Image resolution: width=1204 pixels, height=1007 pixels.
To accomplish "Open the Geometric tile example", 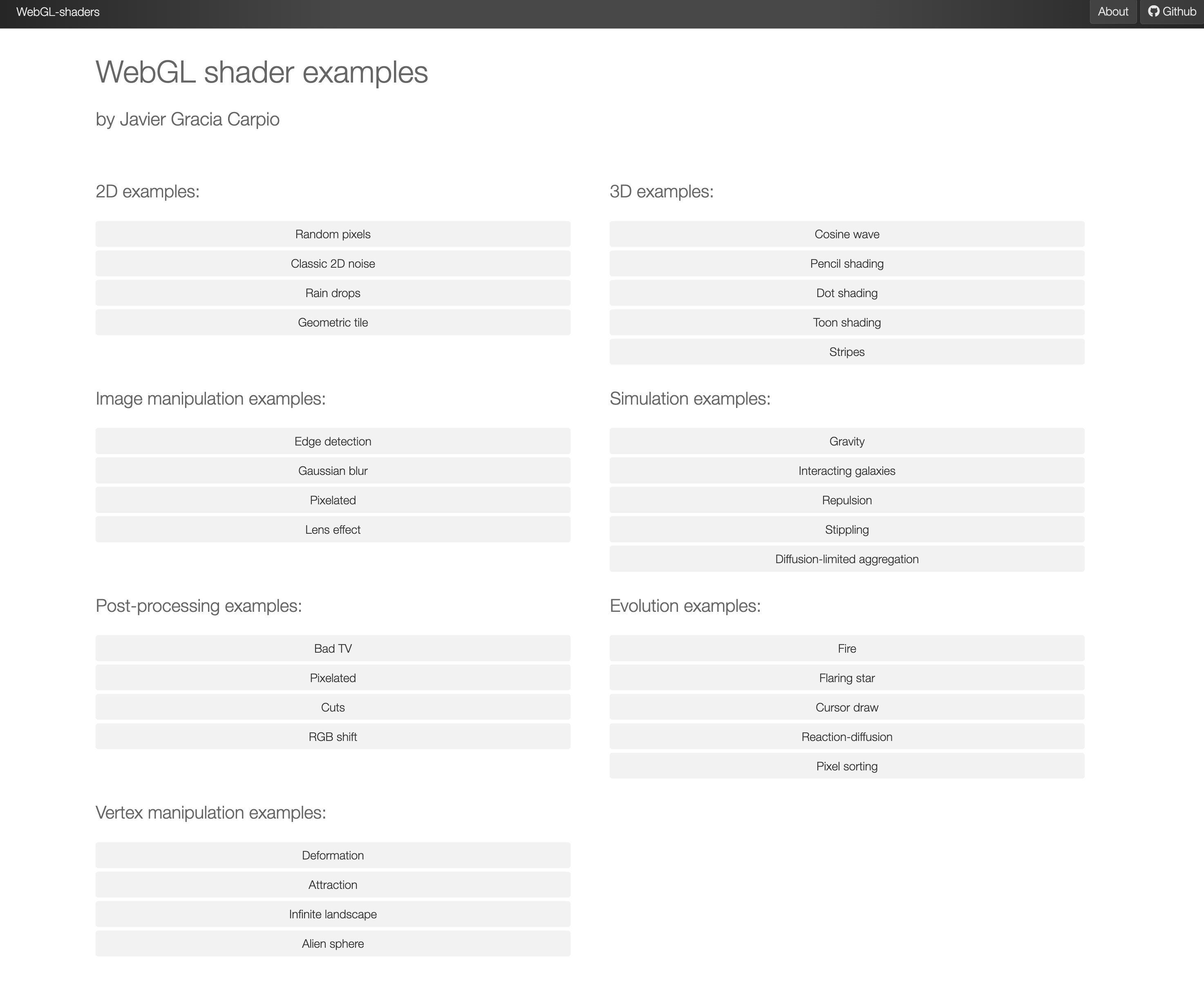I will pos(333,322).
